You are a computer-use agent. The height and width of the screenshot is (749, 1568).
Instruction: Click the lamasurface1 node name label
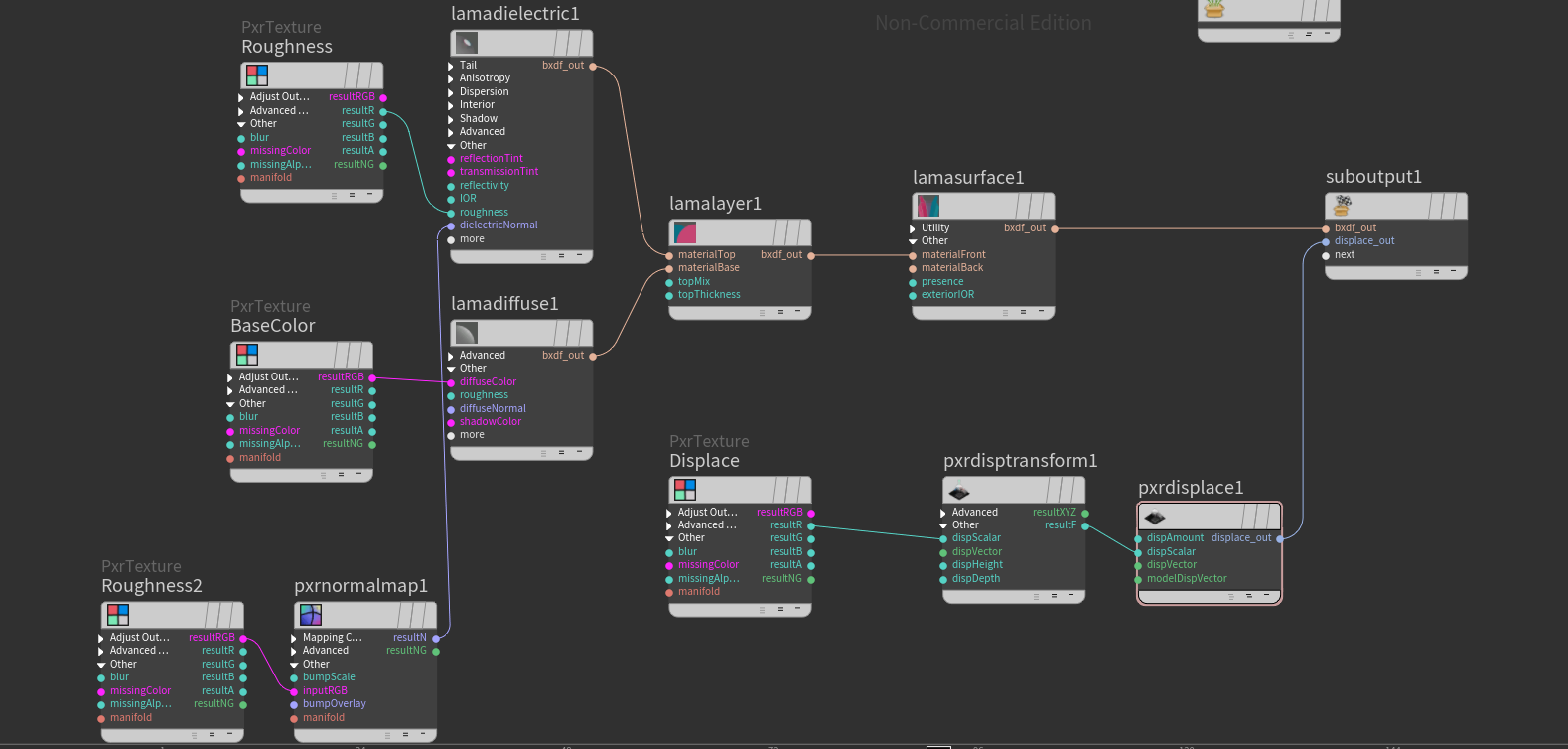coord(968,178)
